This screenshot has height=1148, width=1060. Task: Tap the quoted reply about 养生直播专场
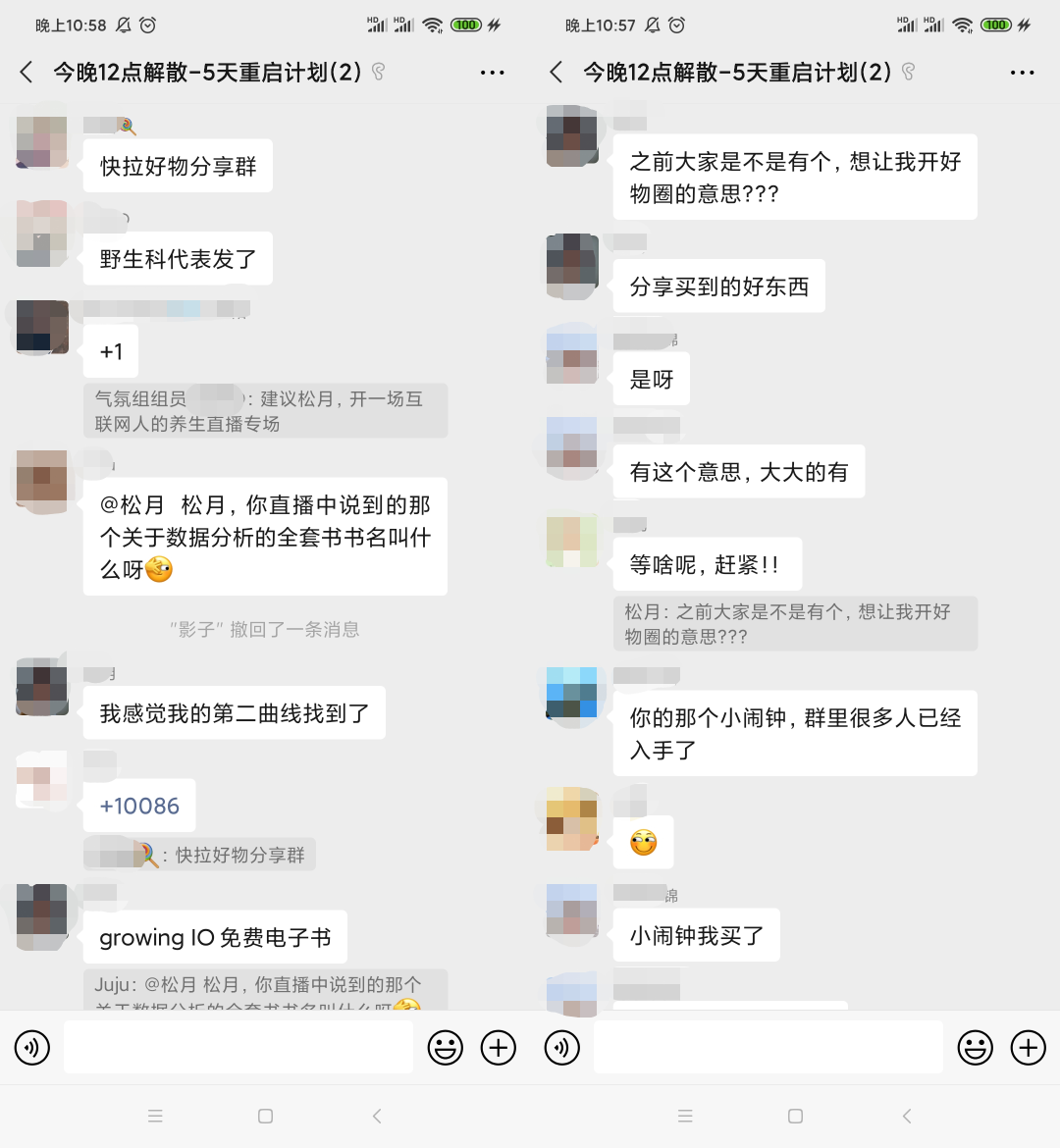pyautogui.click(x=265, y=411)
